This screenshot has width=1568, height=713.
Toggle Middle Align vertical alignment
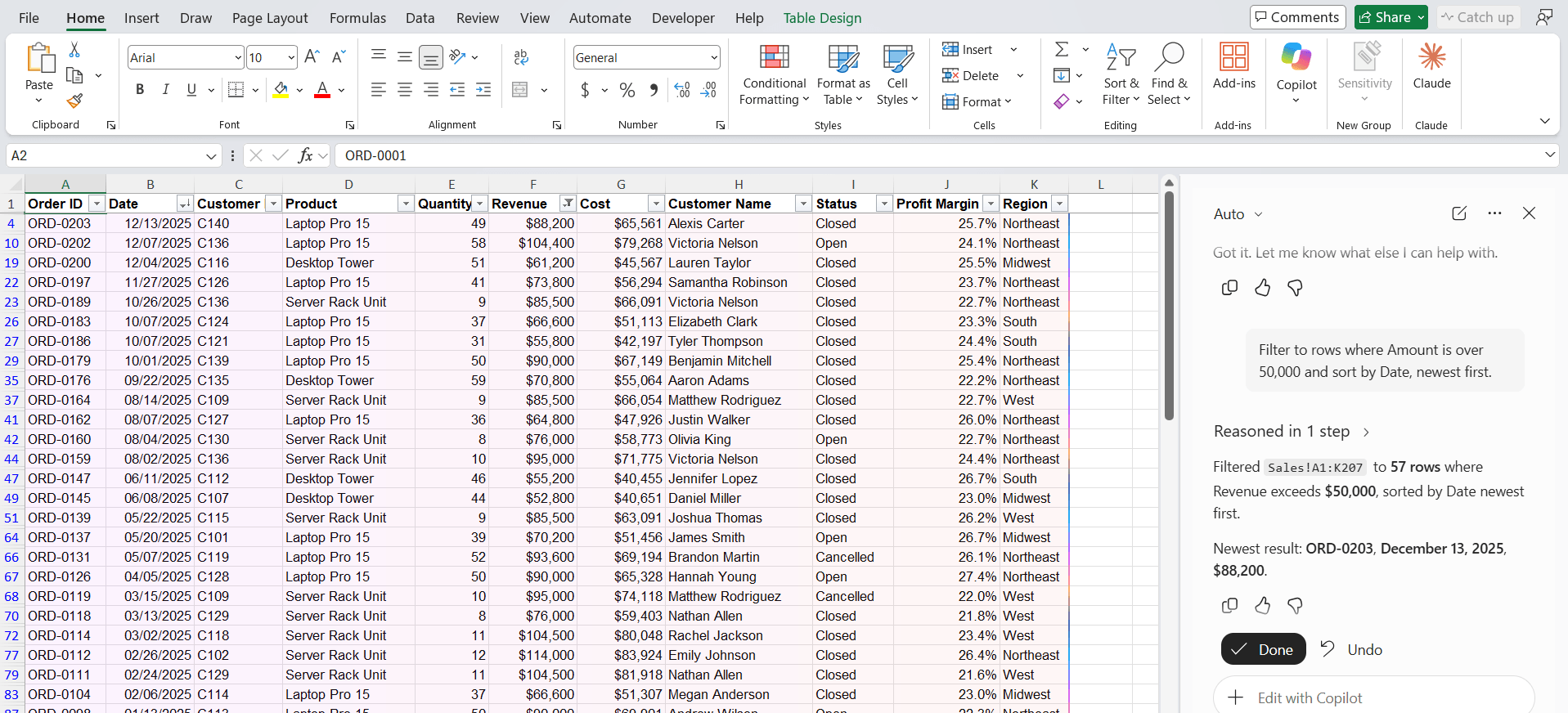pyautogui.click(x=405, y=56)
